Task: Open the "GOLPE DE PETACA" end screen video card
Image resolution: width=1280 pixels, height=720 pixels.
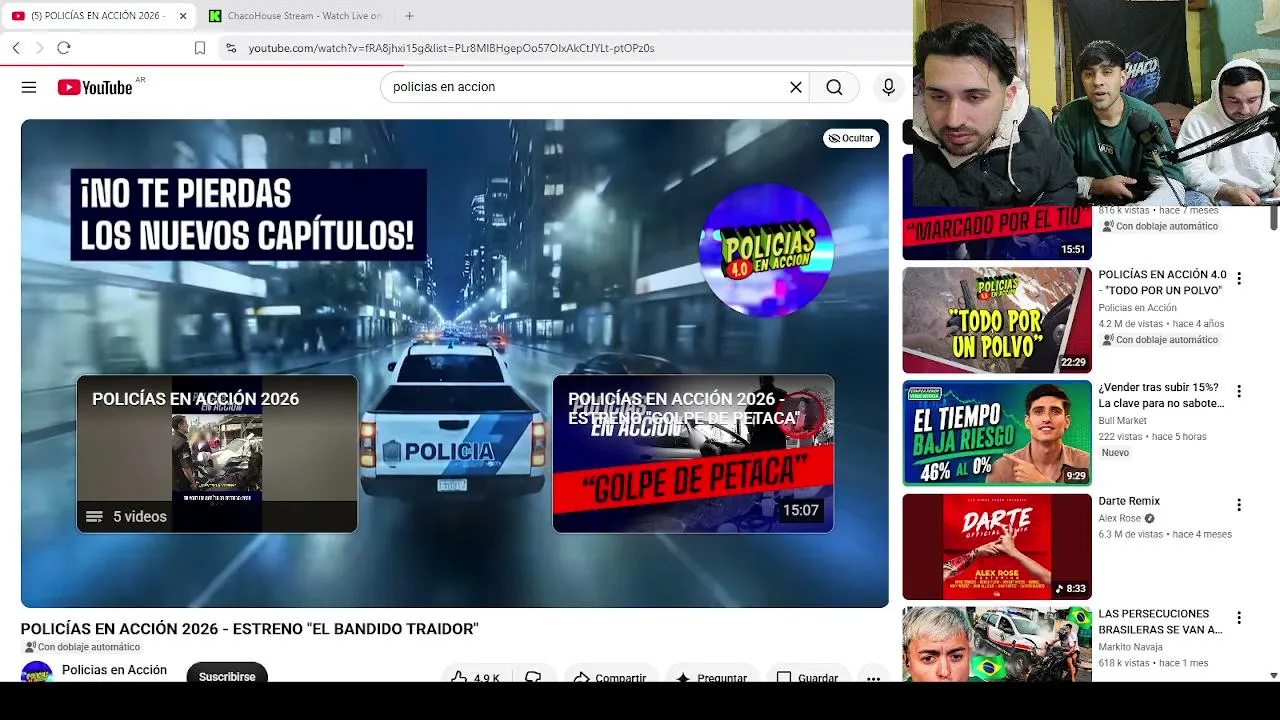Action: [x=693, y=454]
